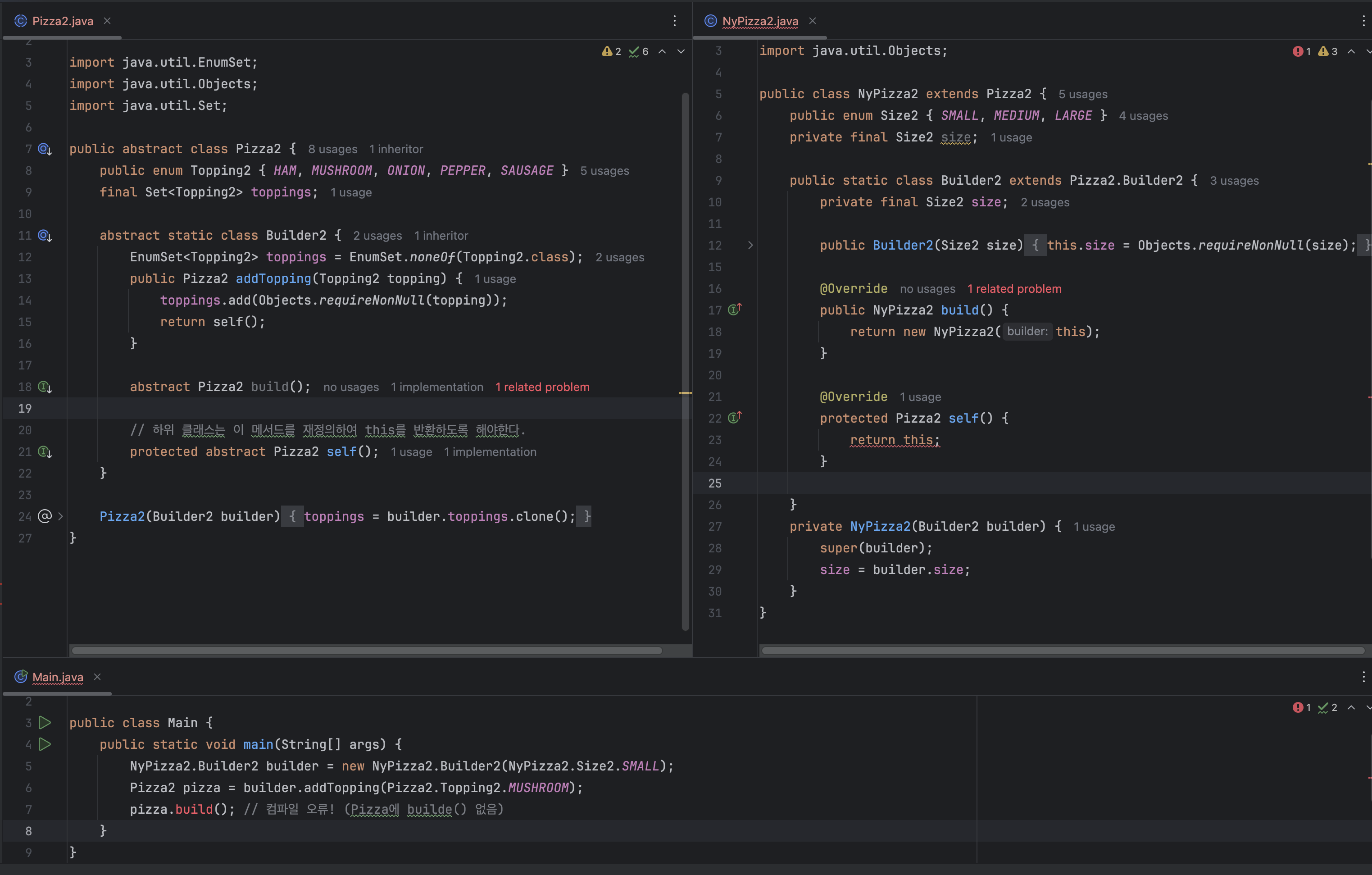Click the override gutter icon beside NyPizza2 build()

point(735,310)
